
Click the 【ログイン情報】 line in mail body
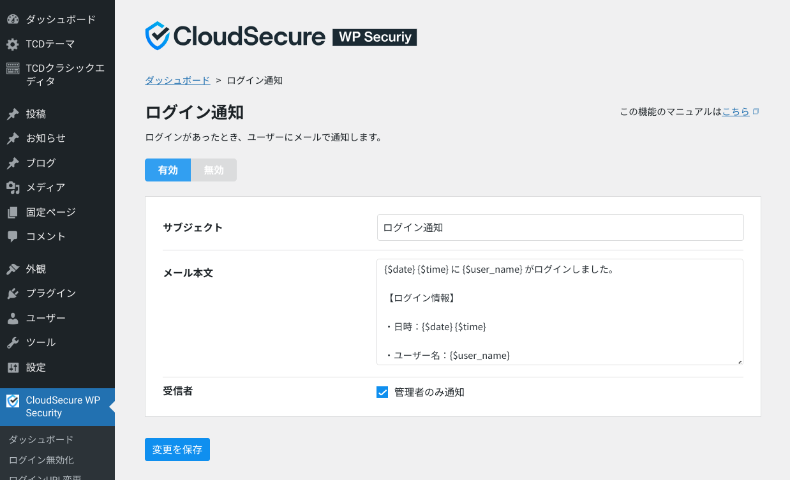pyautogui.click(x=421, y=298)
